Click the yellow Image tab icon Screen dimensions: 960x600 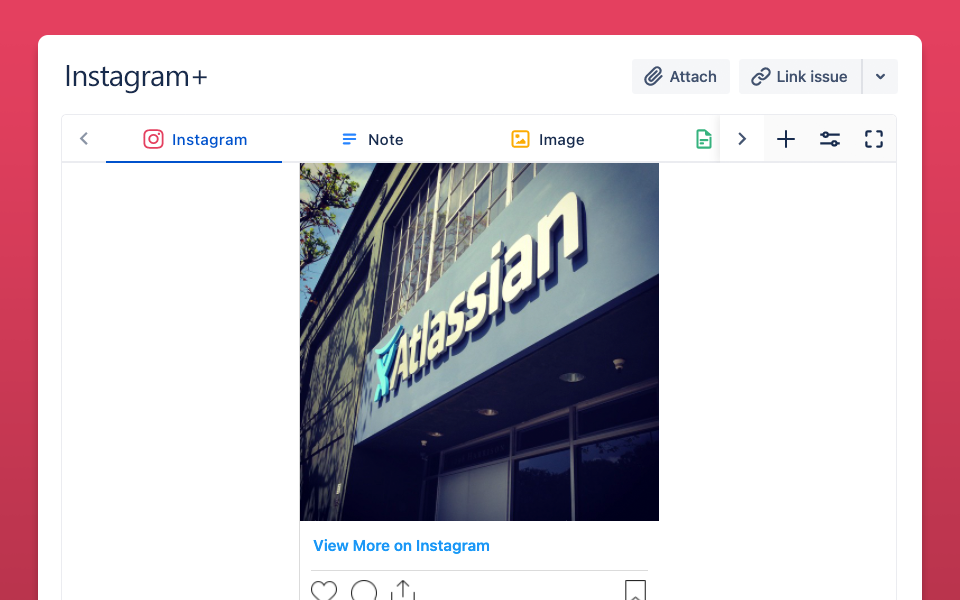click(x=520, y=139)
